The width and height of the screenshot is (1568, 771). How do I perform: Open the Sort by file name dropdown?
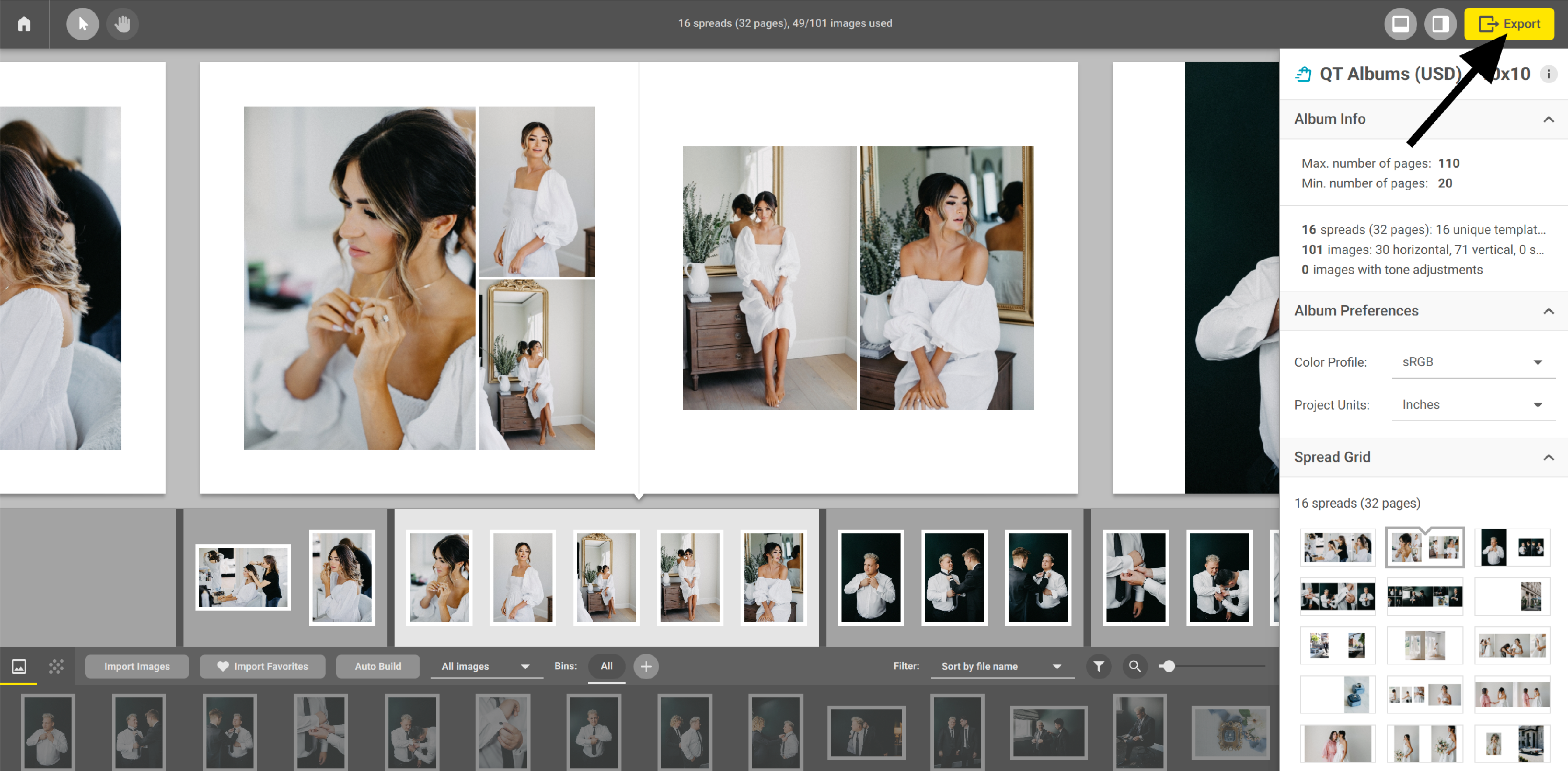coord(1001,667)
